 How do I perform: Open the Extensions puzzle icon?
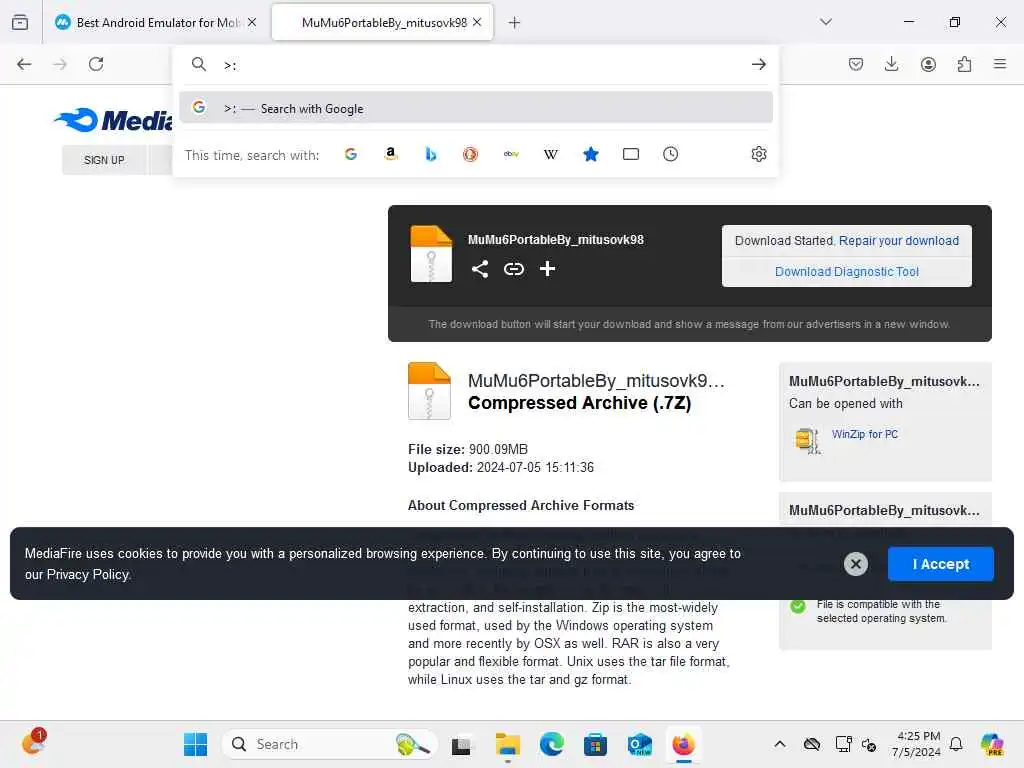point(964,64)
